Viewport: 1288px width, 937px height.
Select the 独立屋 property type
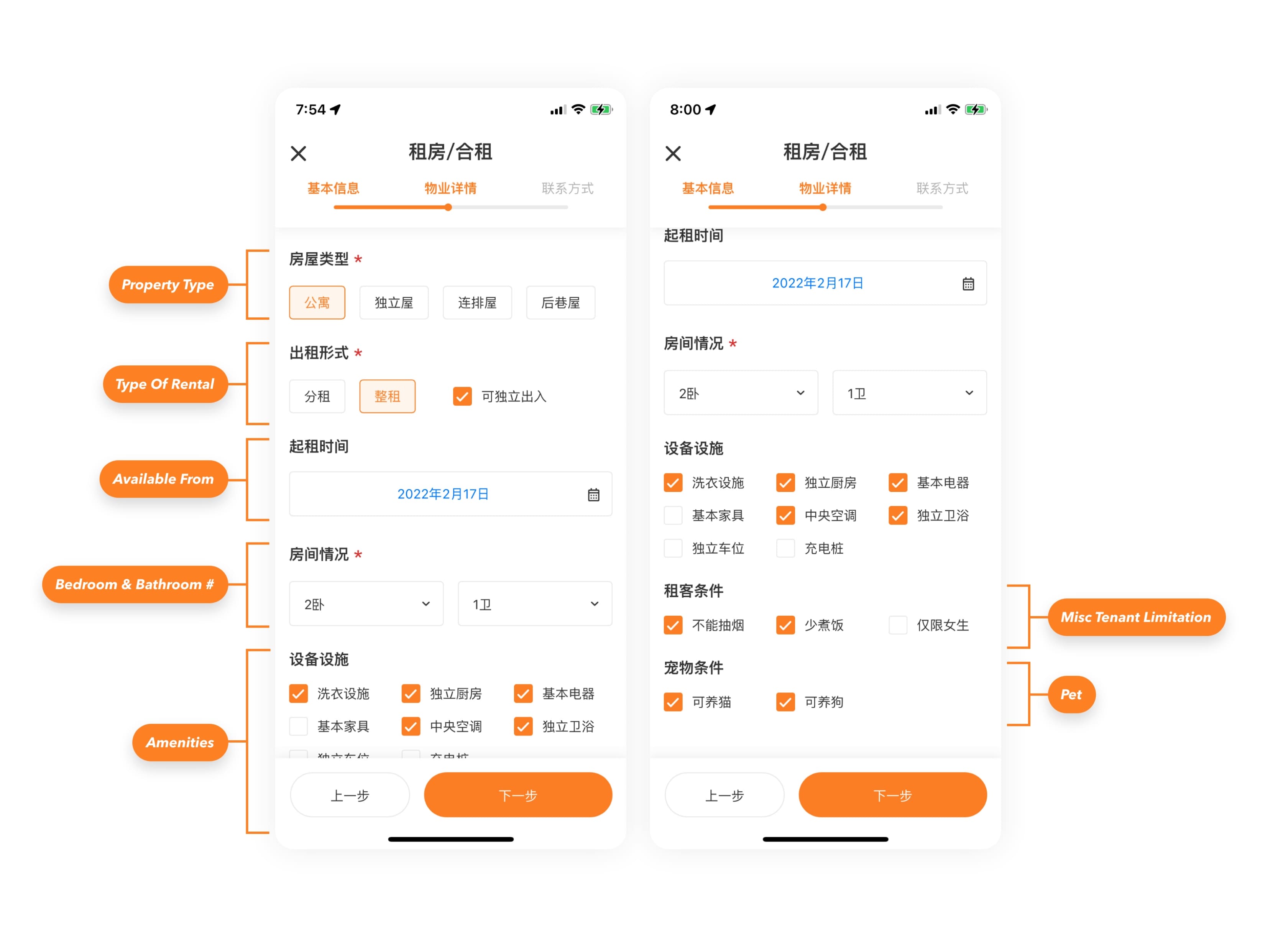(x=394, y=302)
